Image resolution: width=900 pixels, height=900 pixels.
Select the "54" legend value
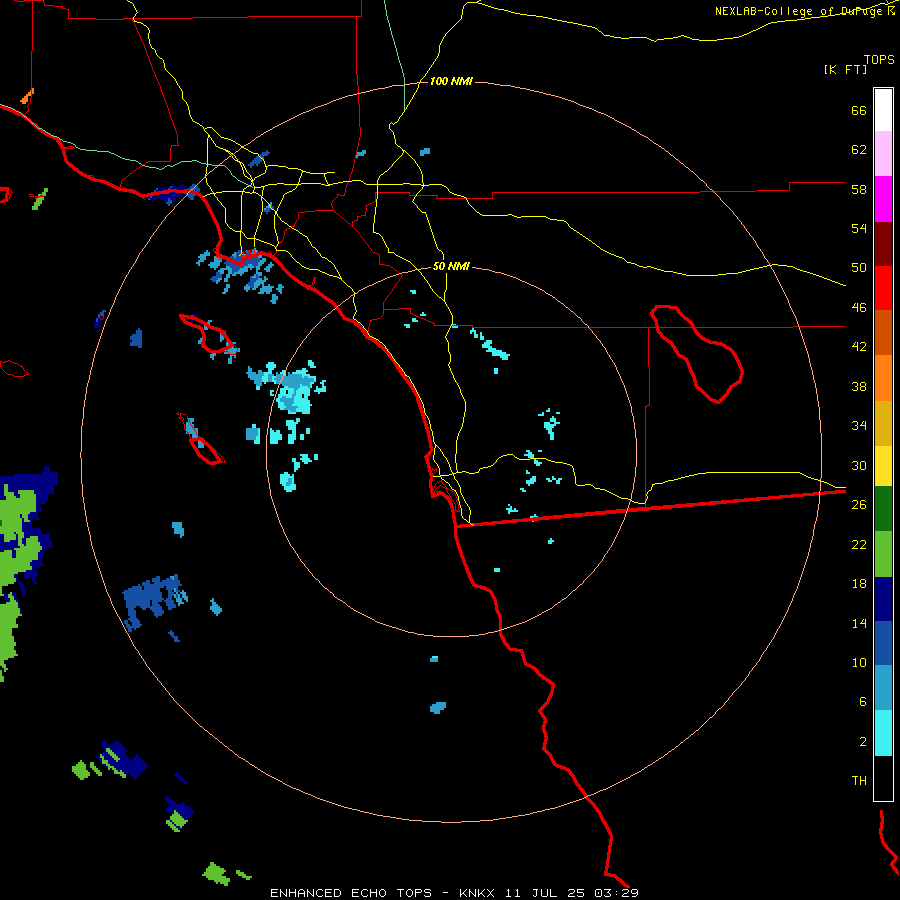point(859,228)
